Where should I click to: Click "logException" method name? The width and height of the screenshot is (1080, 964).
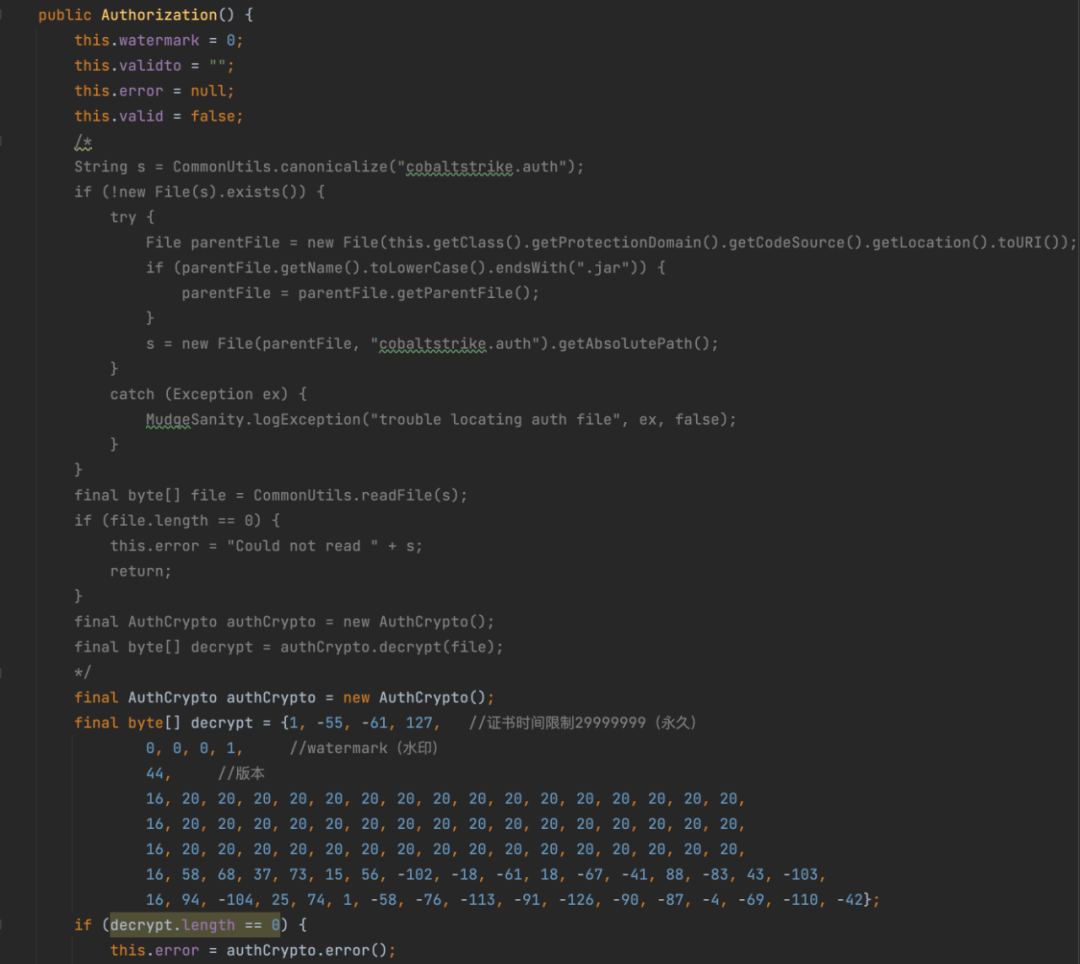click(307, 419)
